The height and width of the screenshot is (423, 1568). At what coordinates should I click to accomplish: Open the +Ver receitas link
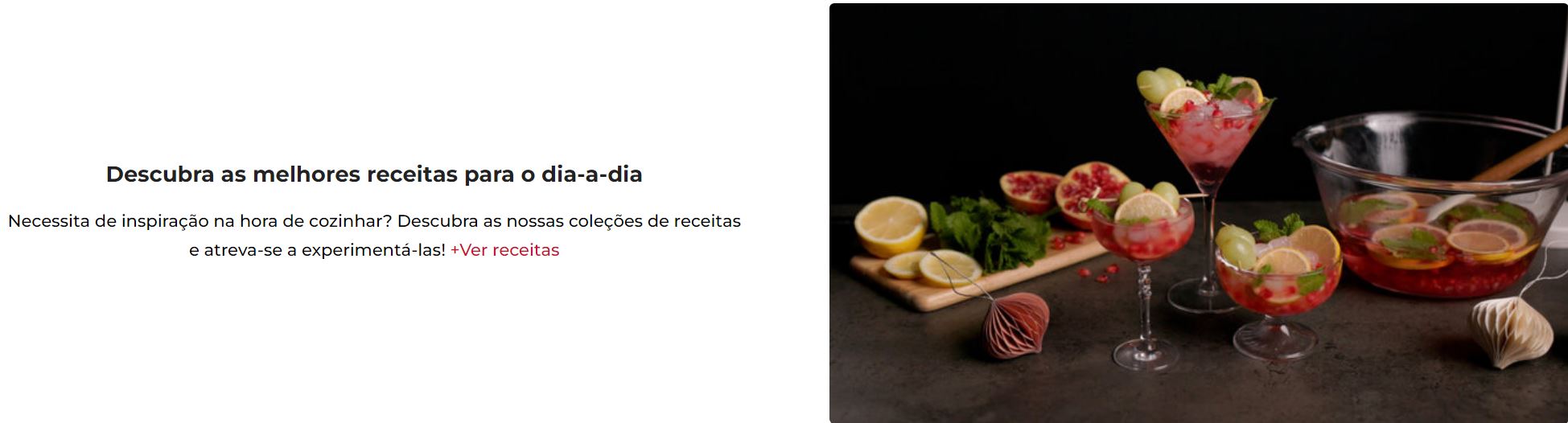pos(504,250)
